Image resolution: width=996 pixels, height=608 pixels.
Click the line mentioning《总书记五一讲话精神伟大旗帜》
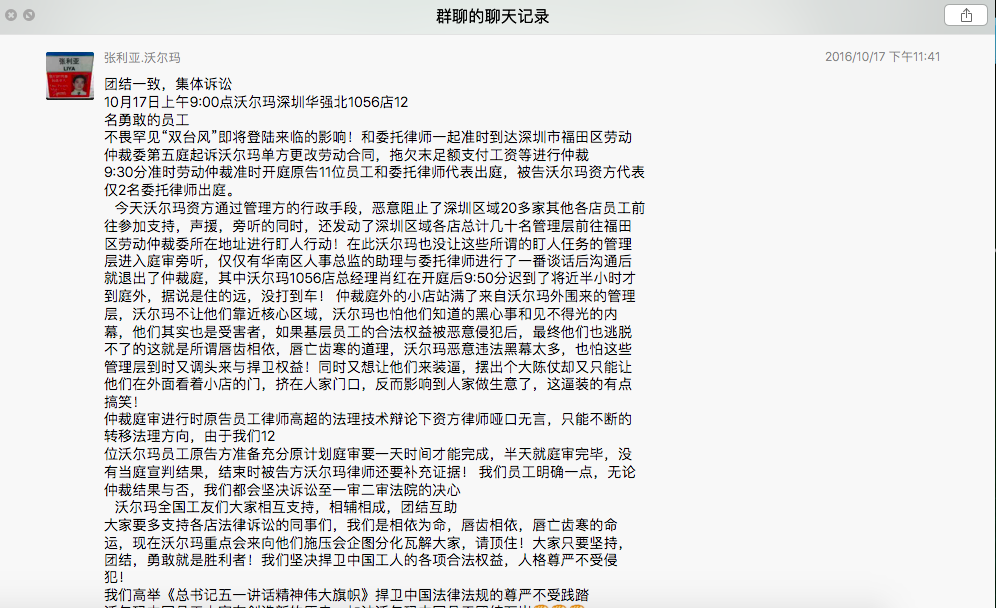point(347,595)
